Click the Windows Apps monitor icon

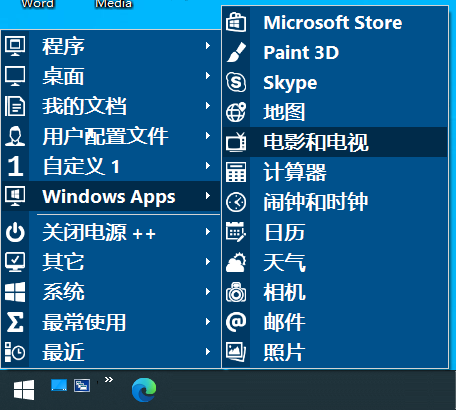point(15,196)
